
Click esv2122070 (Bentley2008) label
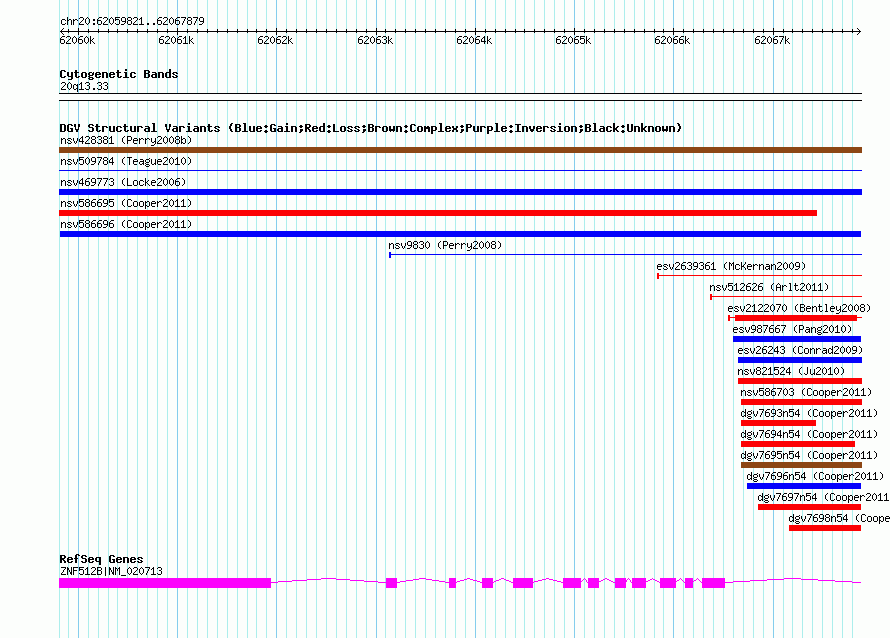(x=799, y=308)
